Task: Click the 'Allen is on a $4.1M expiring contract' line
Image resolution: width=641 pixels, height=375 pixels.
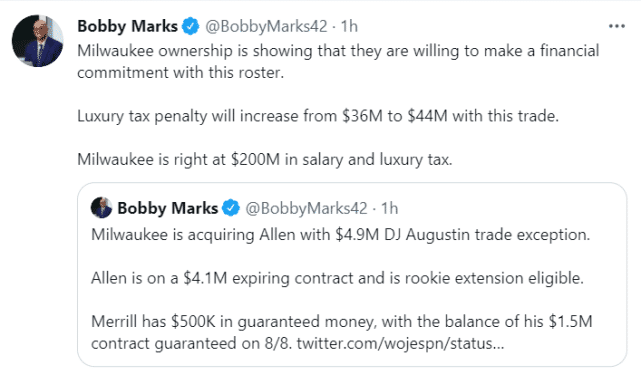Action: (x=337, y=278)
